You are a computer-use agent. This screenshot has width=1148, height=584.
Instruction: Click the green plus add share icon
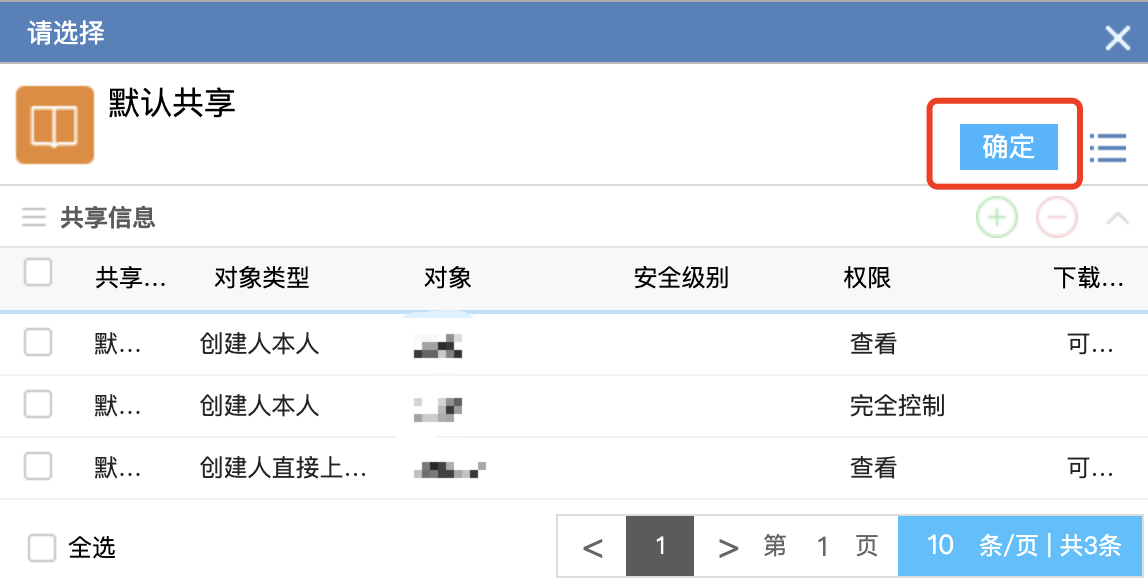point(996,217)
